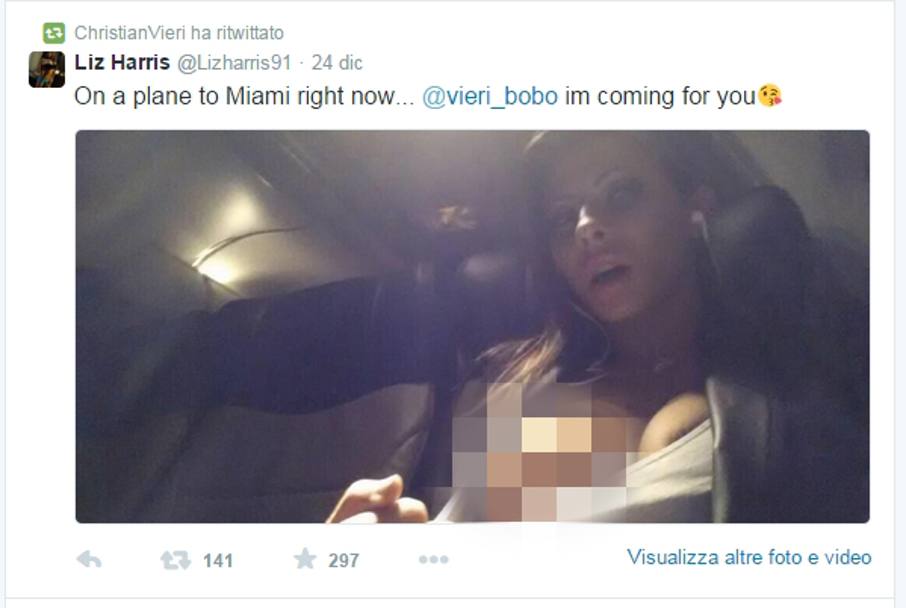
Task: Open the Liz Harris display name link
Action: pyautogui.click(x=122, y=62)
